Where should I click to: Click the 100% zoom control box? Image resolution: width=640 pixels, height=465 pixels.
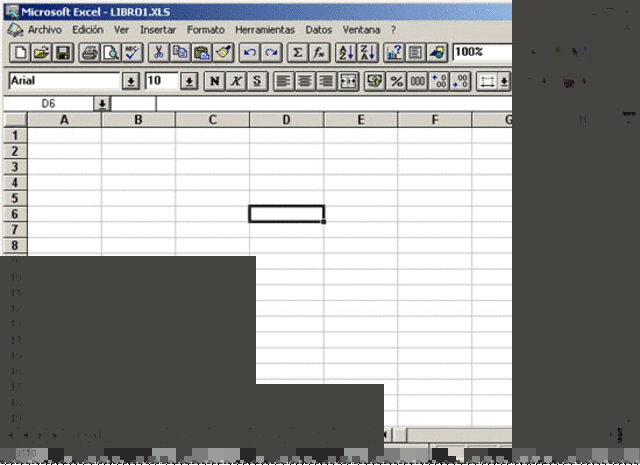click(482, 53)
